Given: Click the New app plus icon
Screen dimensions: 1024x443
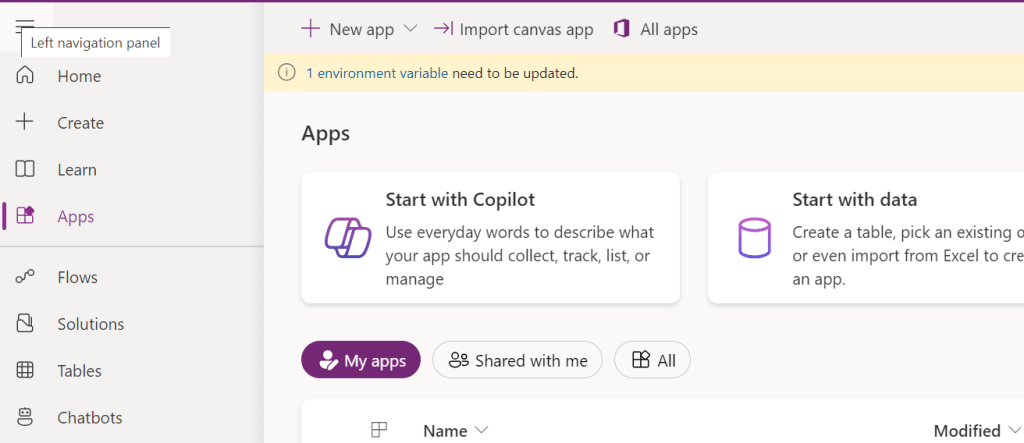Looking at the screenshot, I should click(x=310, y=29).
